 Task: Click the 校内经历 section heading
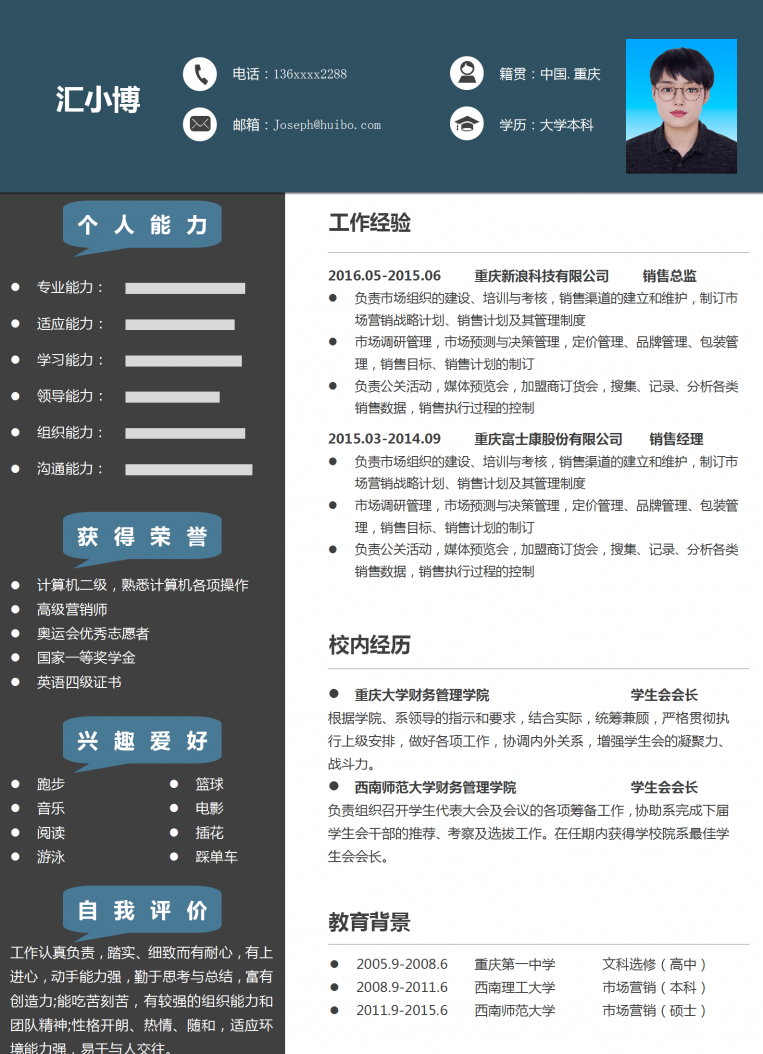pos(369,645)
